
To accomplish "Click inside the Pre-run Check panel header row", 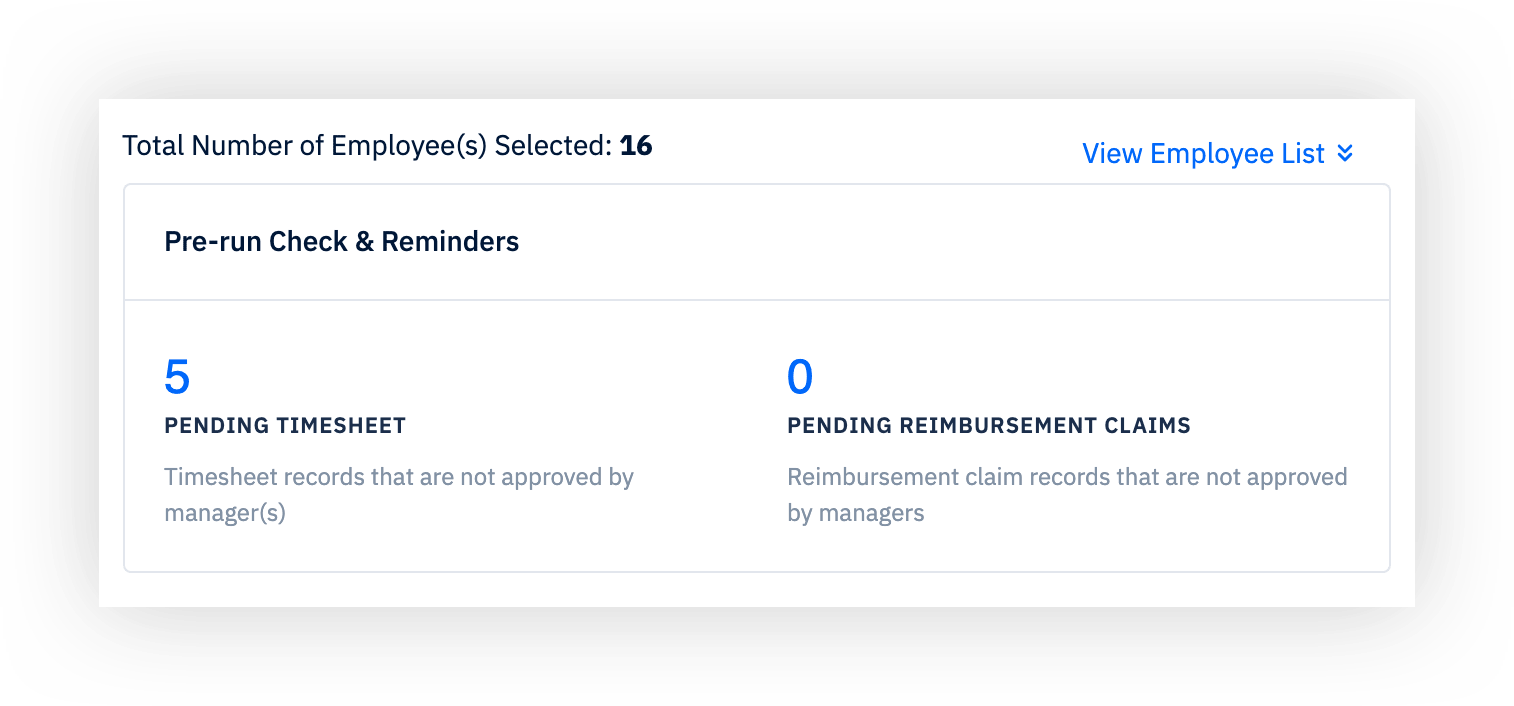I will (x=757, y=241).
